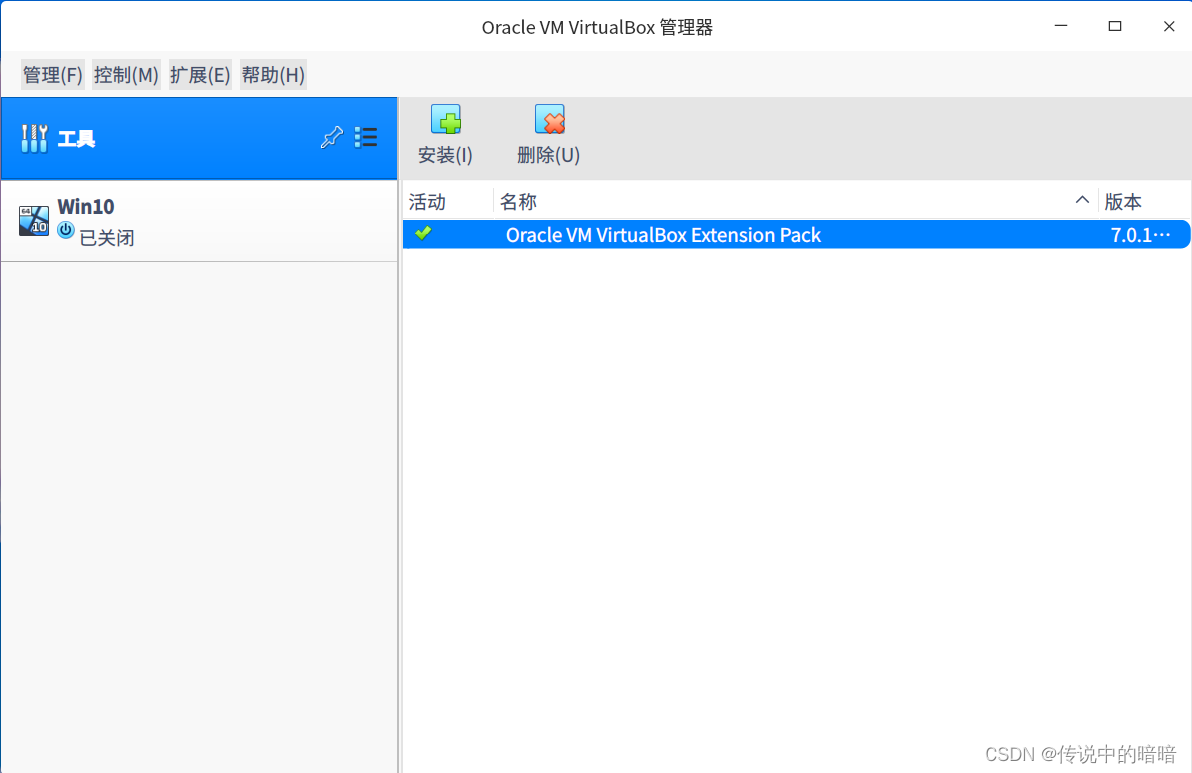
Task: Select the Win10 machine name
Action: [x=86, y=207]
